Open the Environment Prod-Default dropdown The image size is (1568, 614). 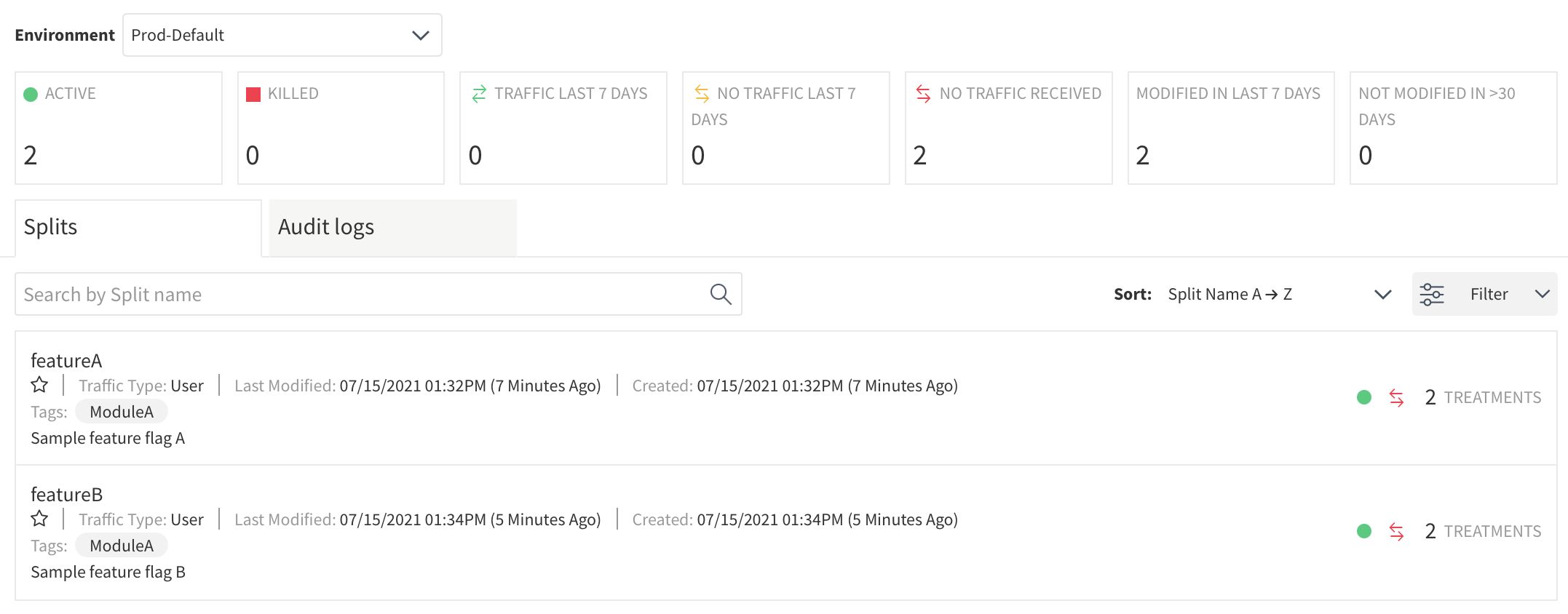282,34
